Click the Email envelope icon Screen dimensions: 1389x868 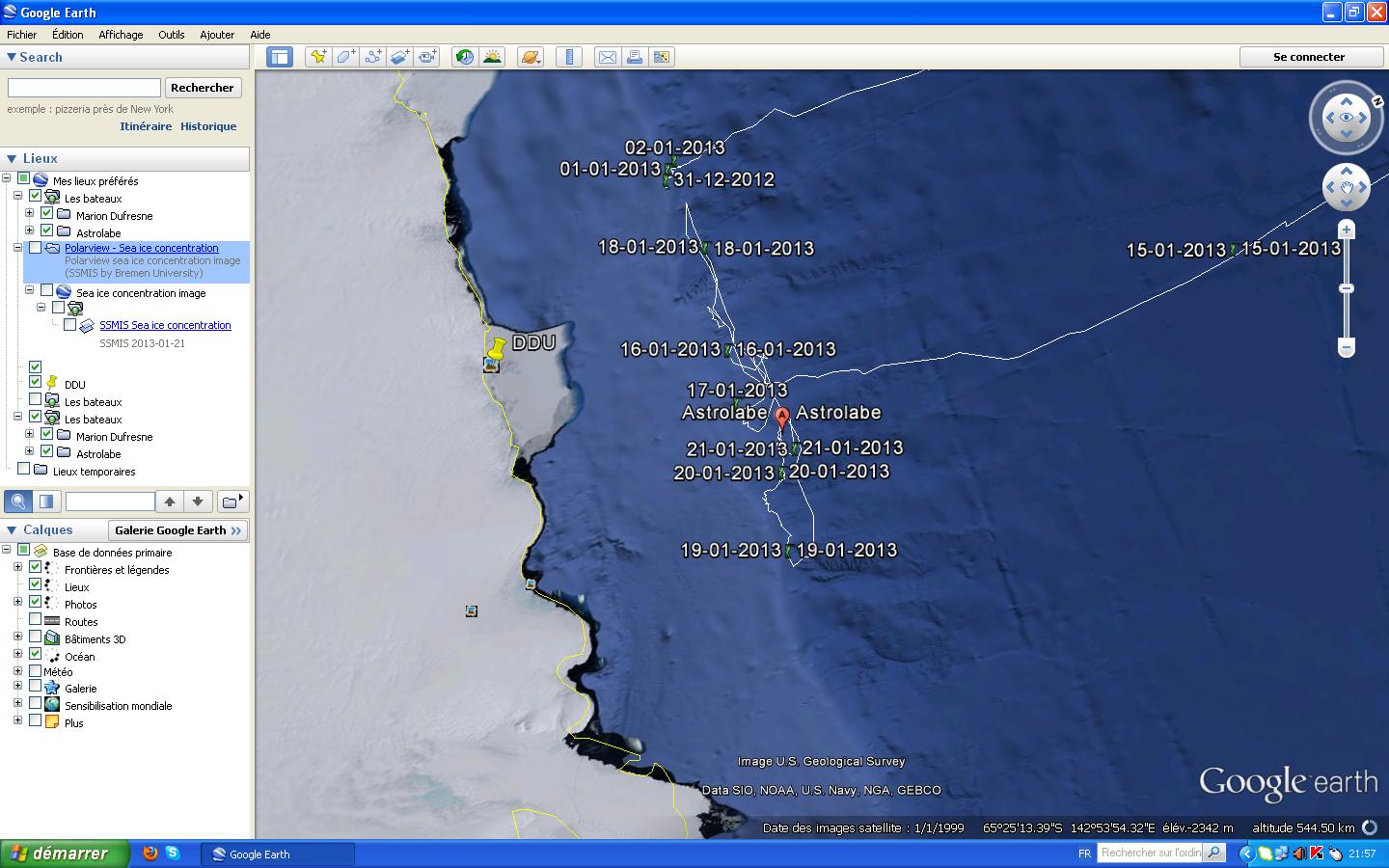[x=607, y=57]
